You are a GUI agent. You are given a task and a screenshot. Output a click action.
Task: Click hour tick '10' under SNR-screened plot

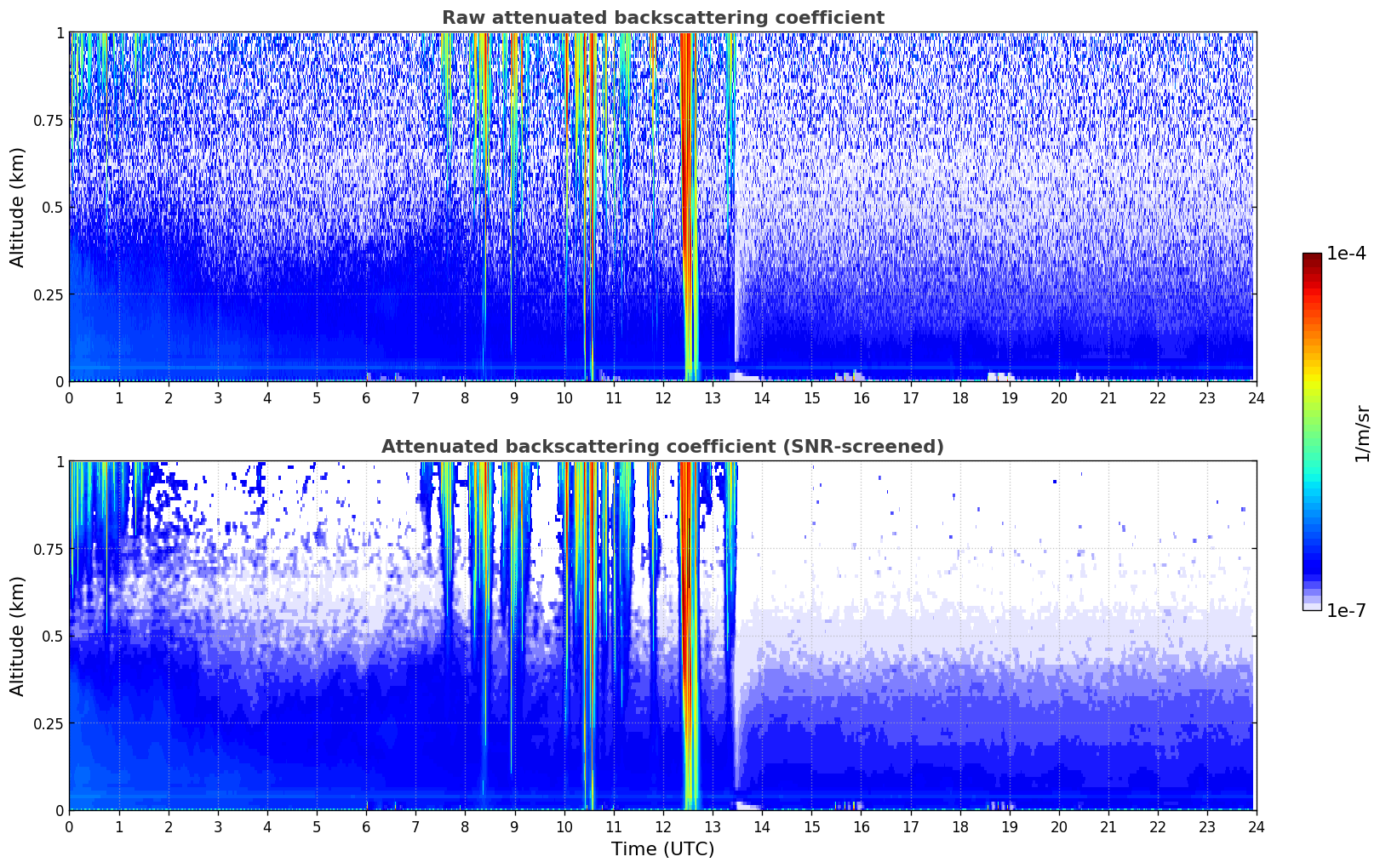(x=564, y=826)
